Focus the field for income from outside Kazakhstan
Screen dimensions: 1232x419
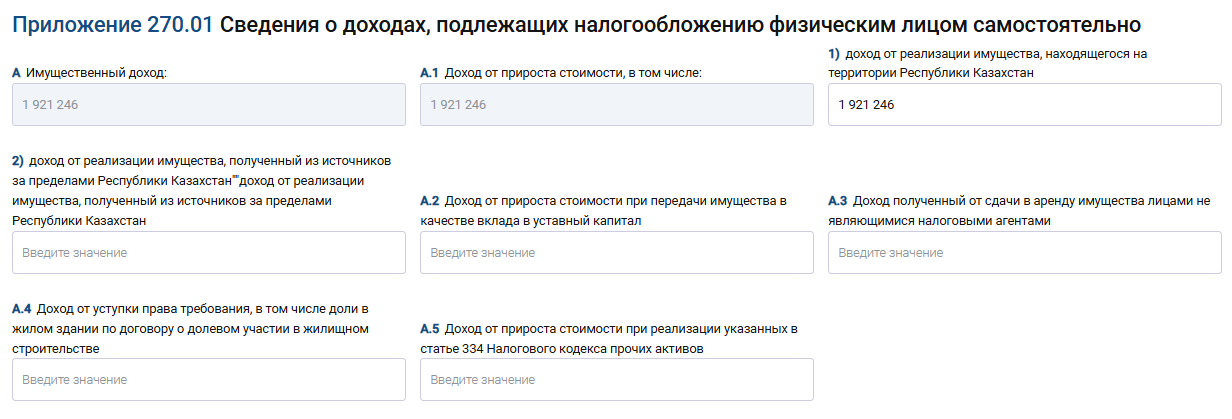[208, 253]
